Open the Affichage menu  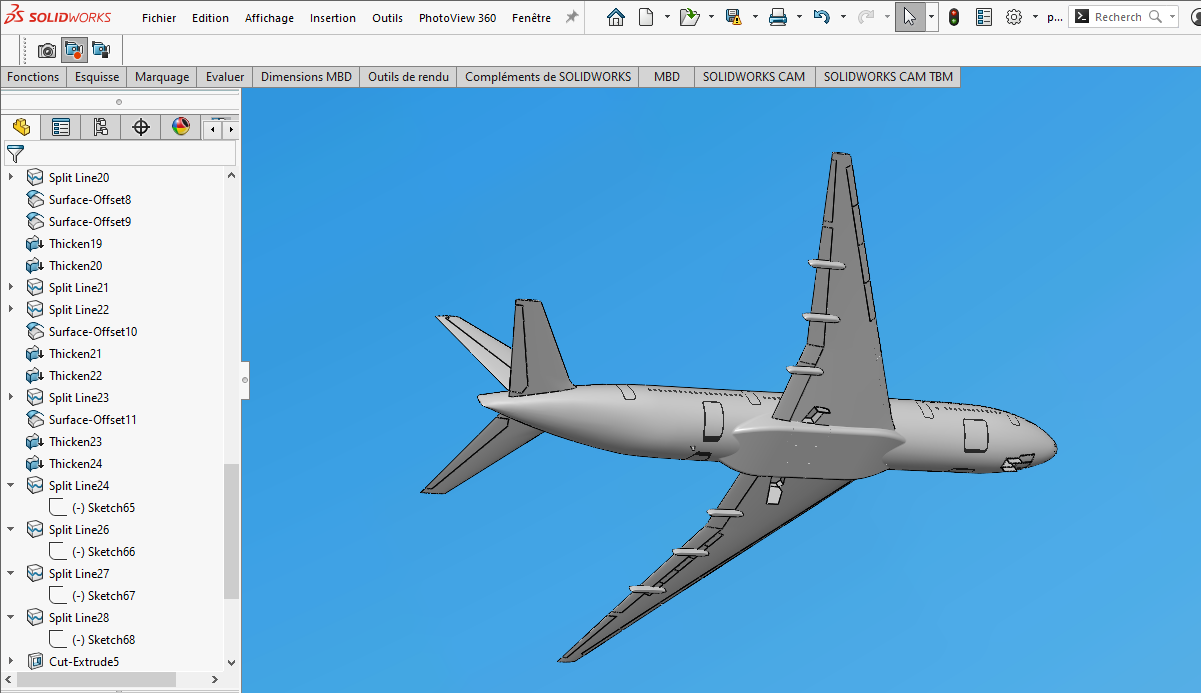[x=270, y=18]
